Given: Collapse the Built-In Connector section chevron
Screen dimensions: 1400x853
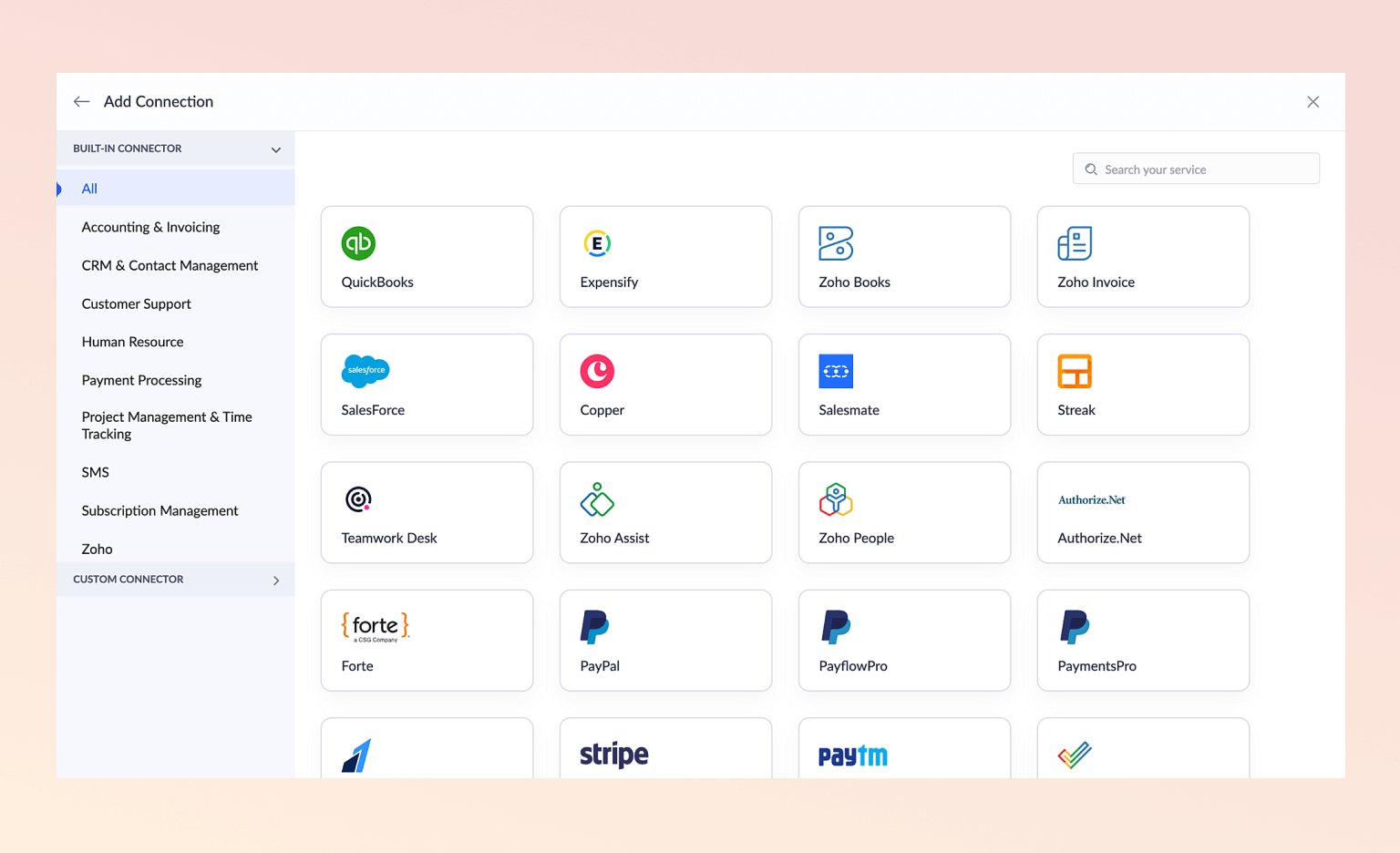Looking at the screenshot, I should (276, 149).
